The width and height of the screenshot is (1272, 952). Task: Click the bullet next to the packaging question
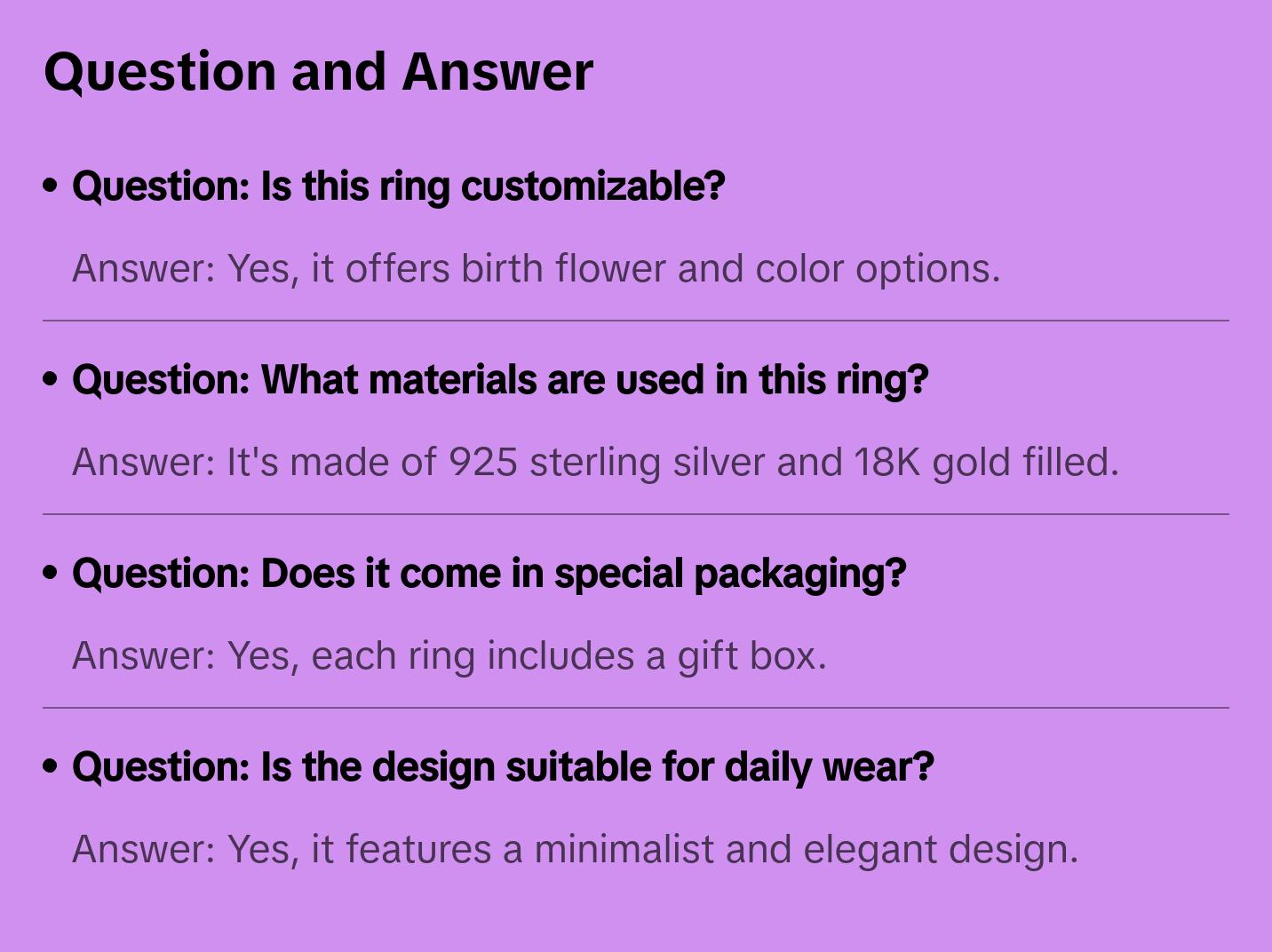click(x=51, y=574)
